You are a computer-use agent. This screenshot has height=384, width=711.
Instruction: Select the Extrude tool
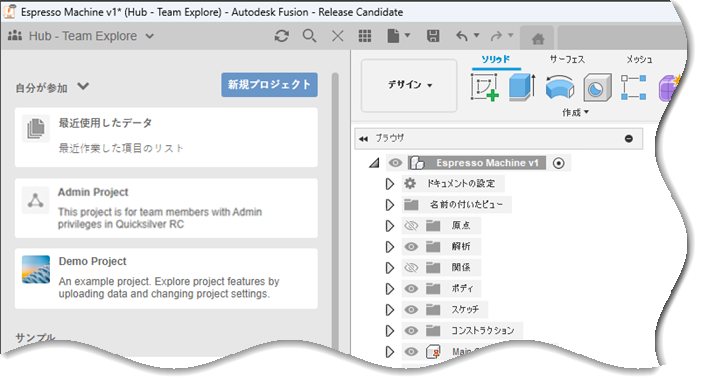click(522, 87)
